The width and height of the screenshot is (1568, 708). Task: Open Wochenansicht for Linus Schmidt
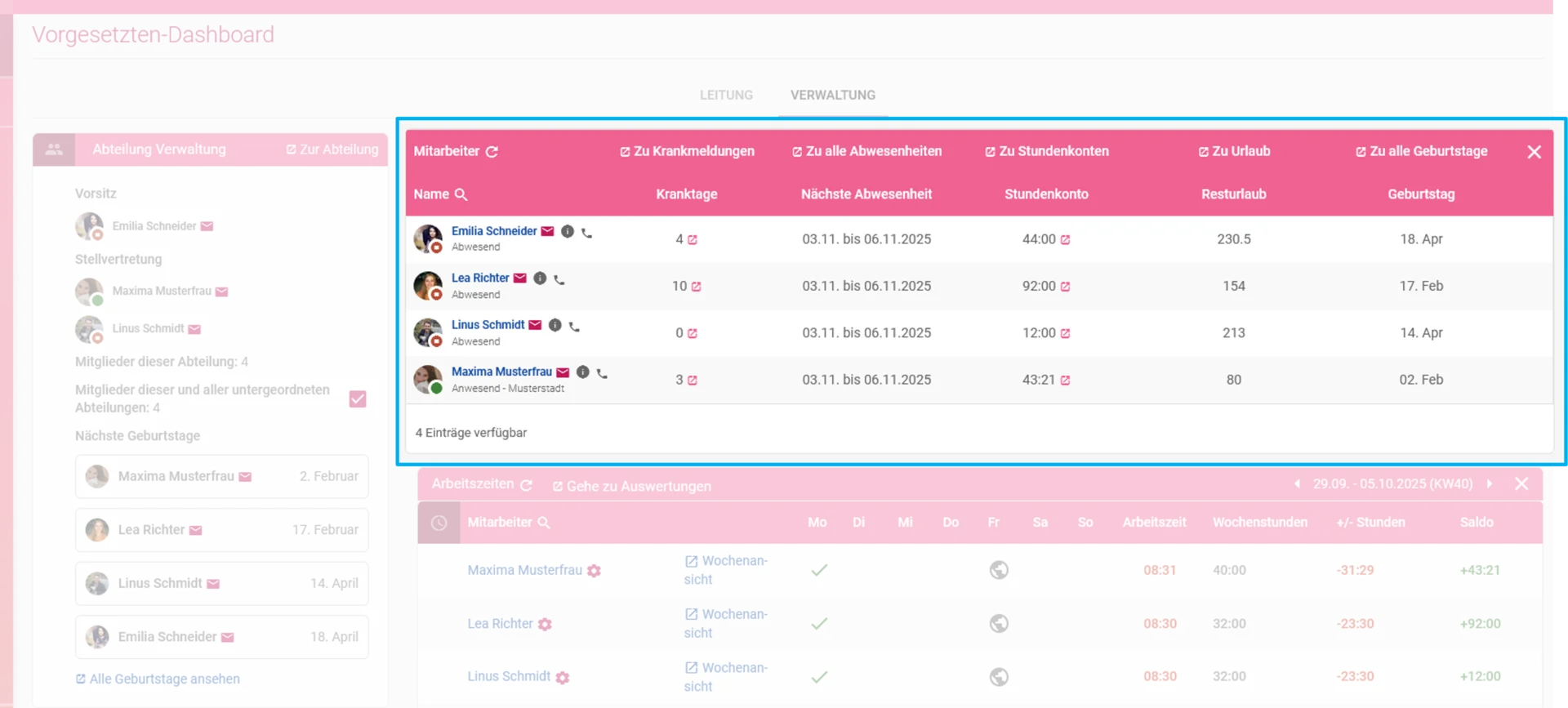click(725, 677)
